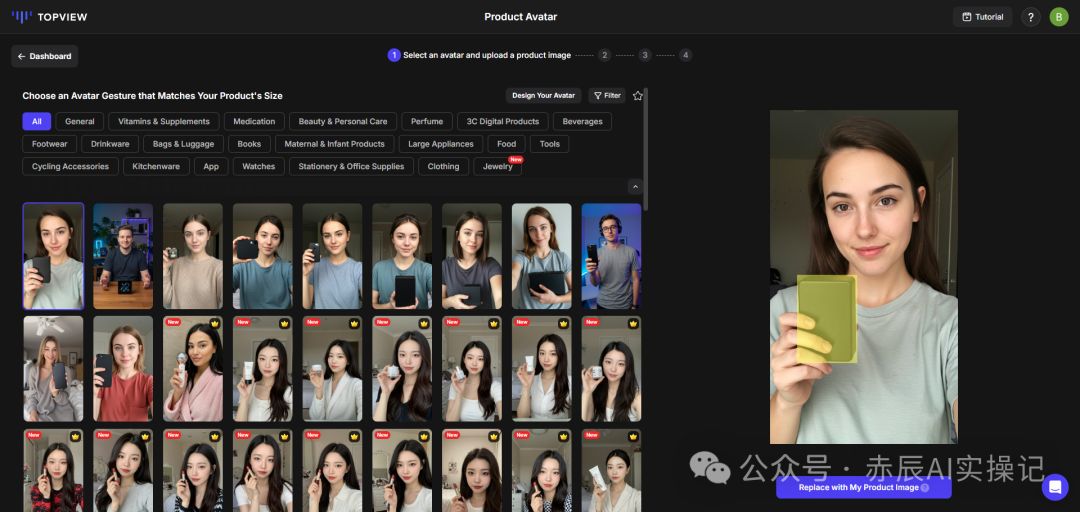
Task: Click step 3 in progress indicator
Action: (x=645, y=55)
